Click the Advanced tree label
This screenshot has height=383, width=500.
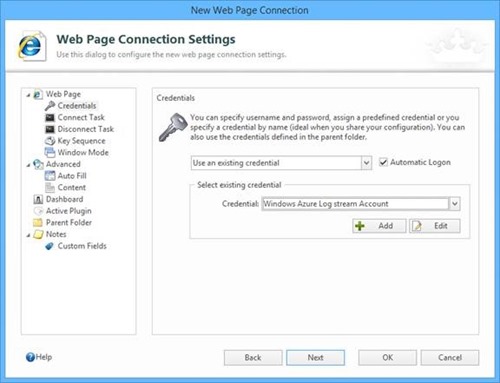coord(63,164)
